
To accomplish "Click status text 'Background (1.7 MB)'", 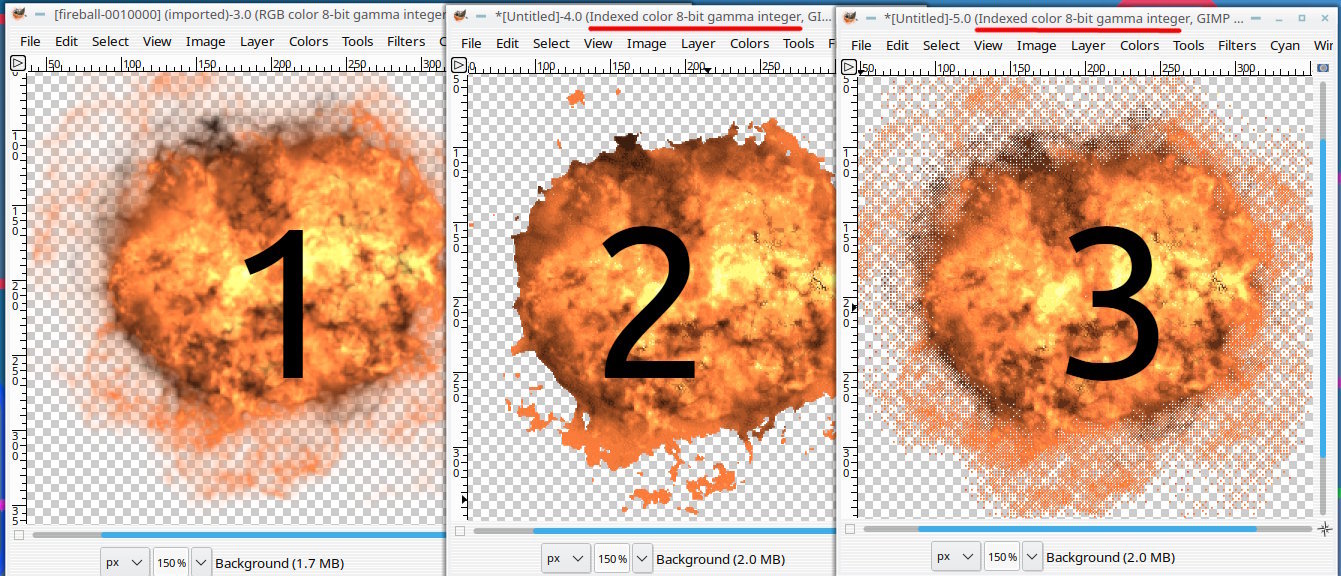I will [279, 563].
